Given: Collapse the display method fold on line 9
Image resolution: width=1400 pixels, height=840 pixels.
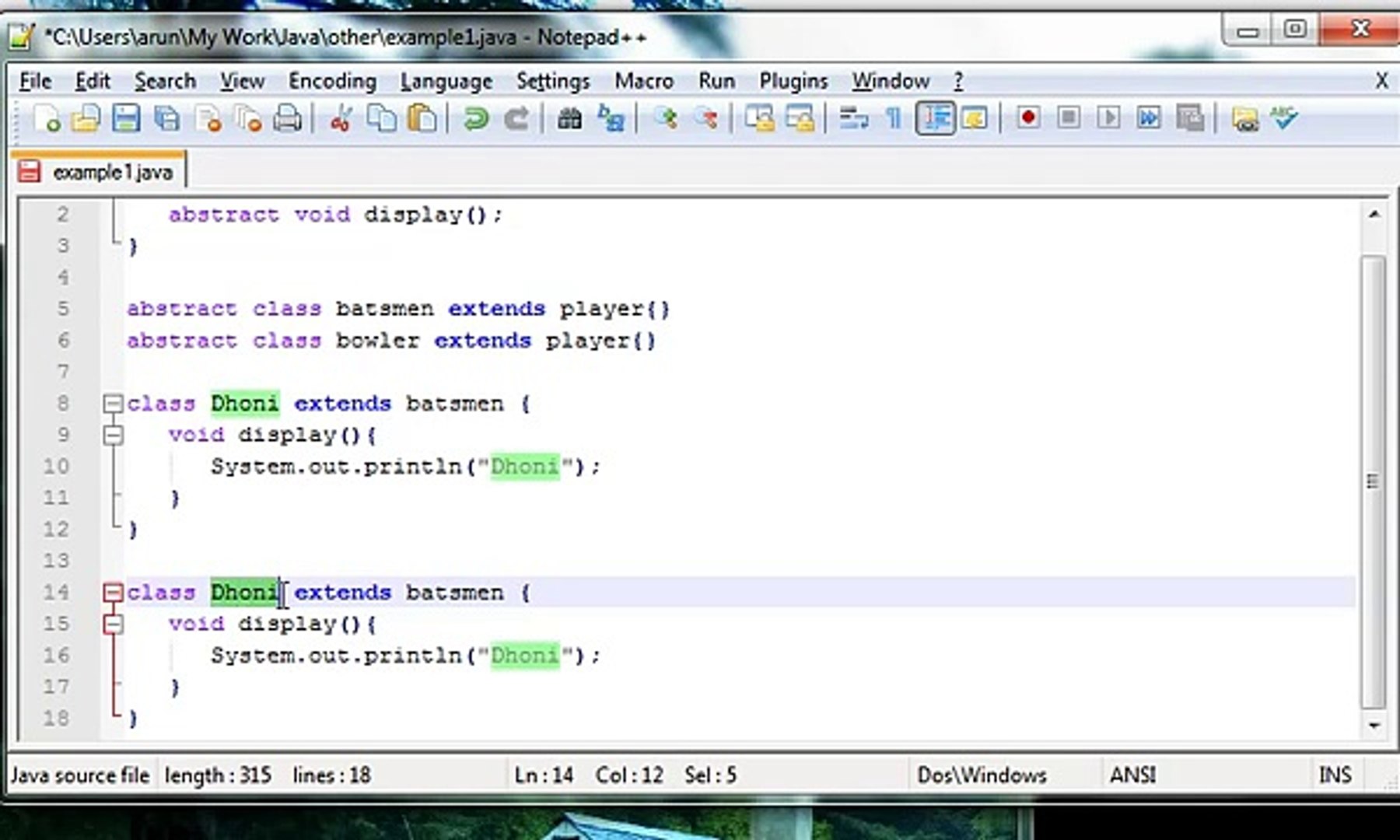Looking at the screenshot, I should click(x=114, y=435).
